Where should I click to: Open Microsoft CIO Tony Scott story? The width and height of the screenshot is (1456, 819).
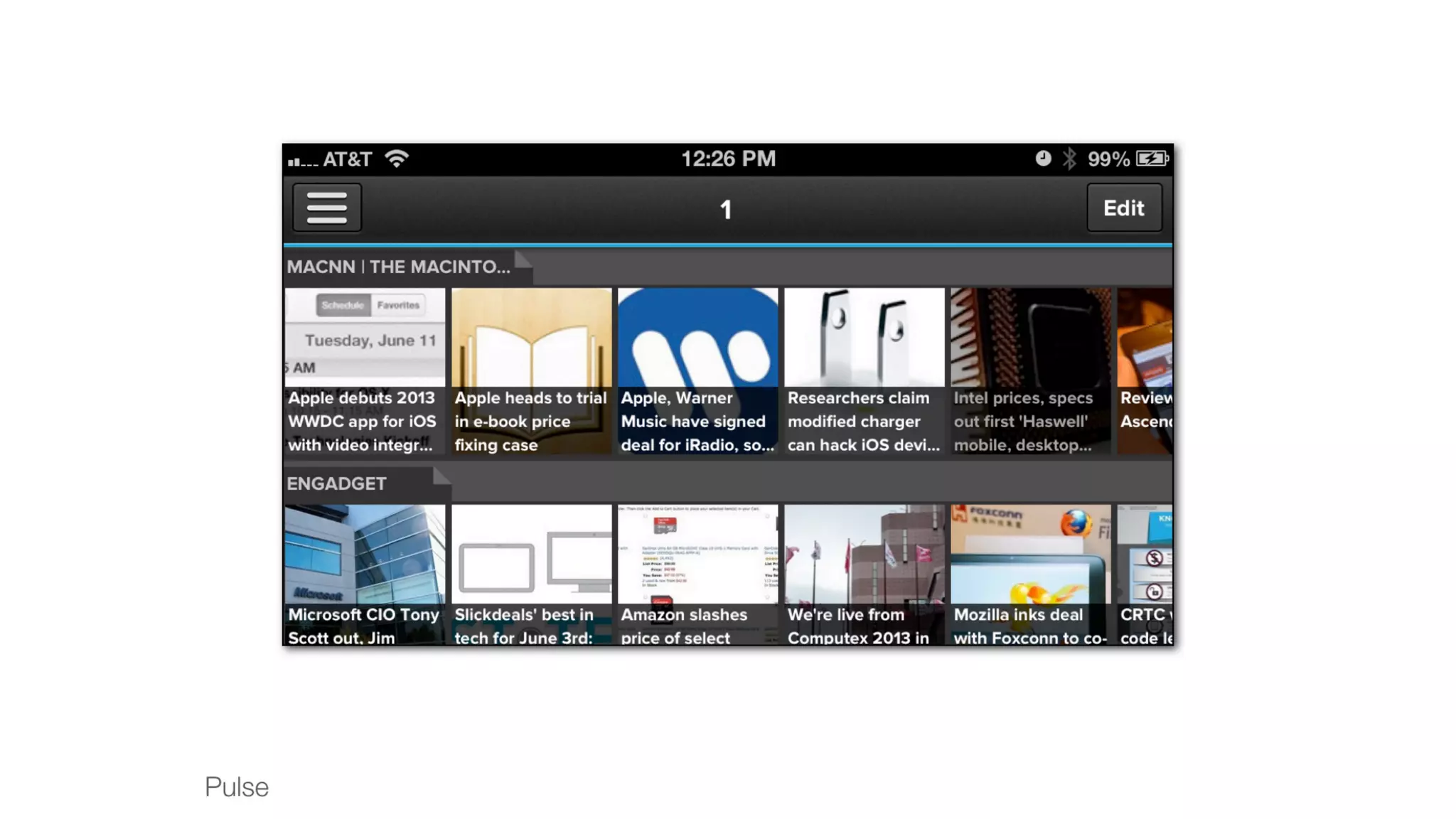pos(365,574)
